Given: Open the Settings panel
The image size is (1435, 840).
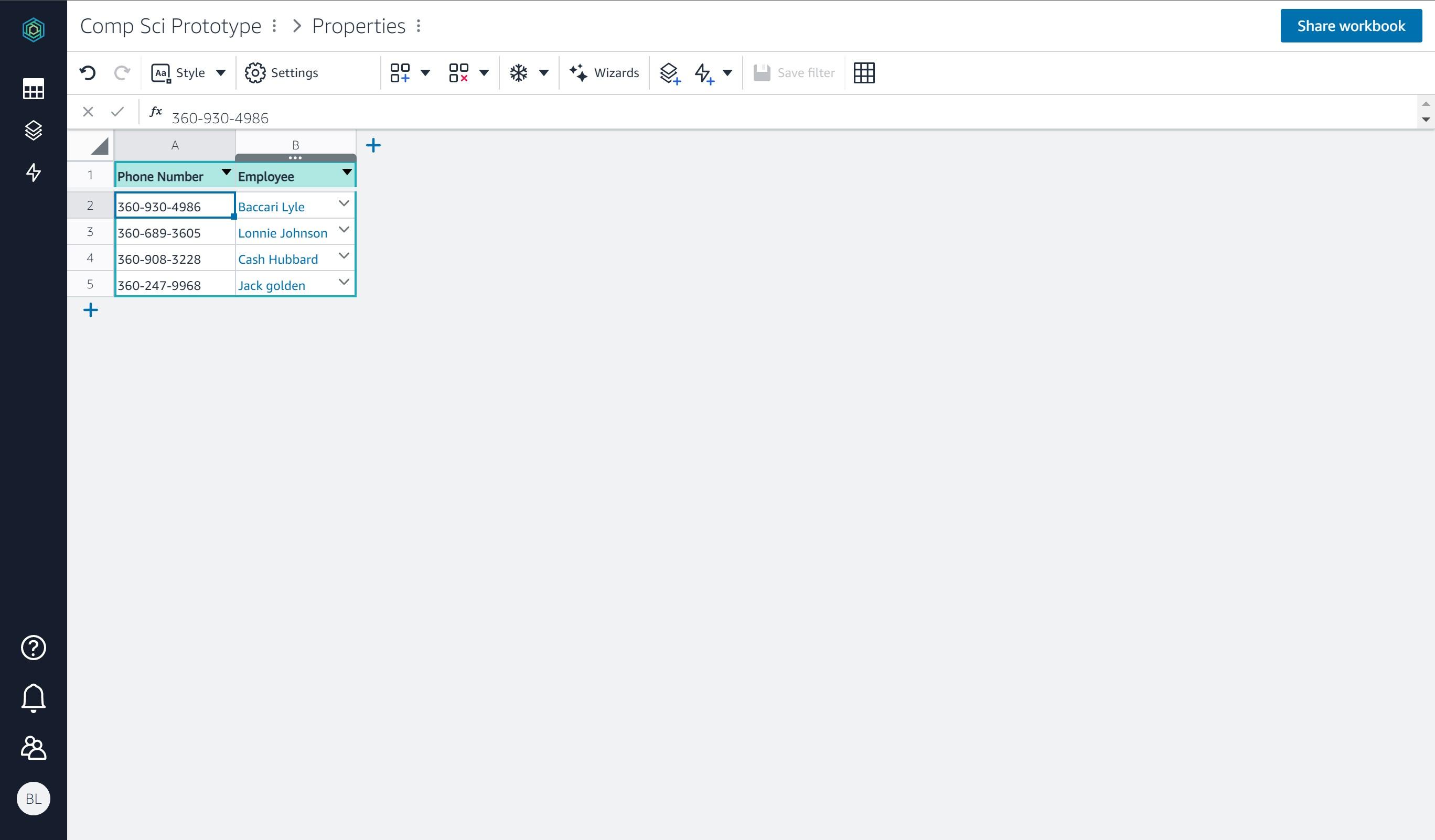Looking at the screenshot, I should (282, 72).
